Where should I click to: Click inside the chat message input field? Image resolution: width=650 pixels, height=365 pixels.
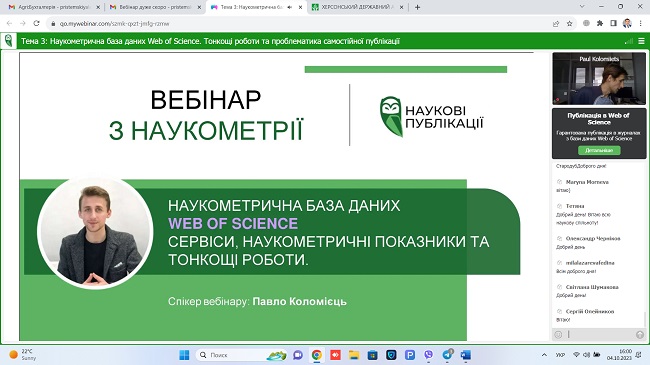pyautogui.click(x=600, y=334)
